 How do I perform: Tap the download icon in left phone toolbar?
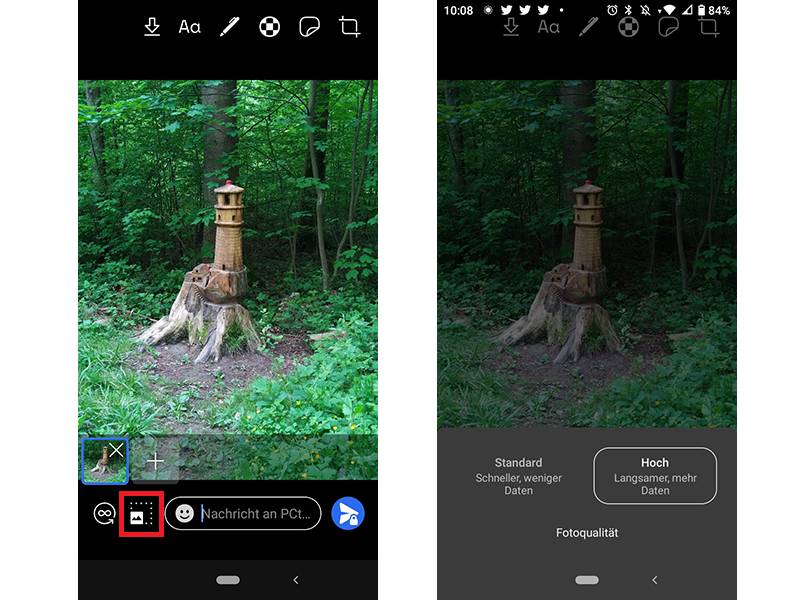point(152,27)
